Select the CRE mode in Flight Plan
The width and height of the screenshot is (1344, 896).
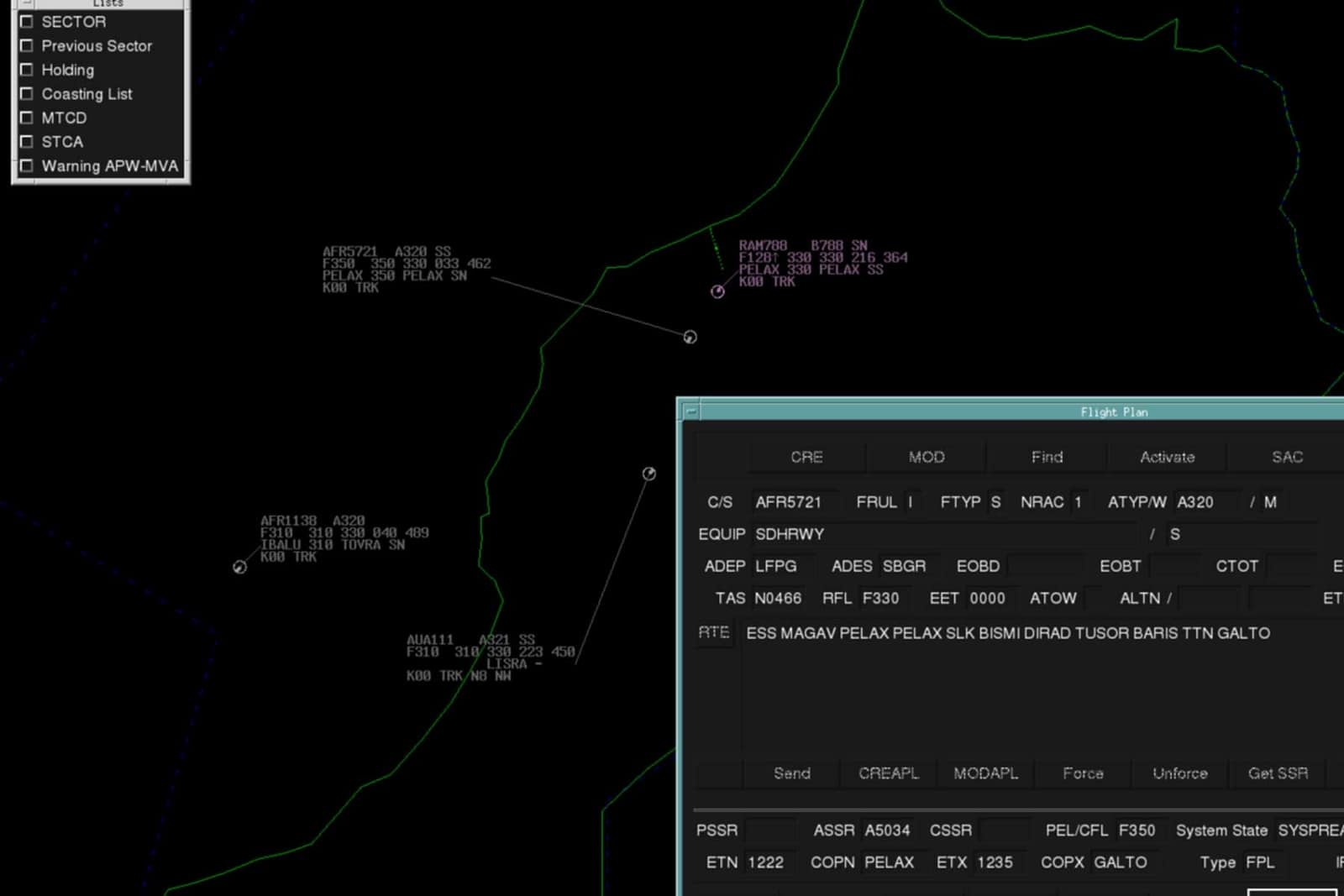pyautogui.click(x=806, y=457)
